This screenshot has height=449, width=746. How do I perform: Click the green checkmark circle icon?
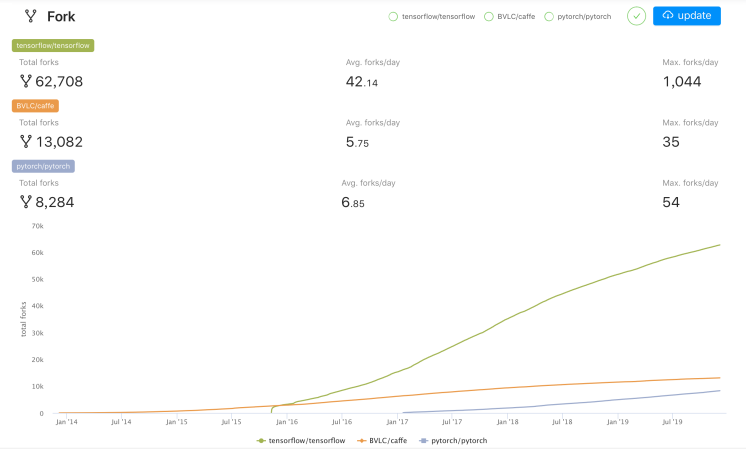click(x=636, y=16)
